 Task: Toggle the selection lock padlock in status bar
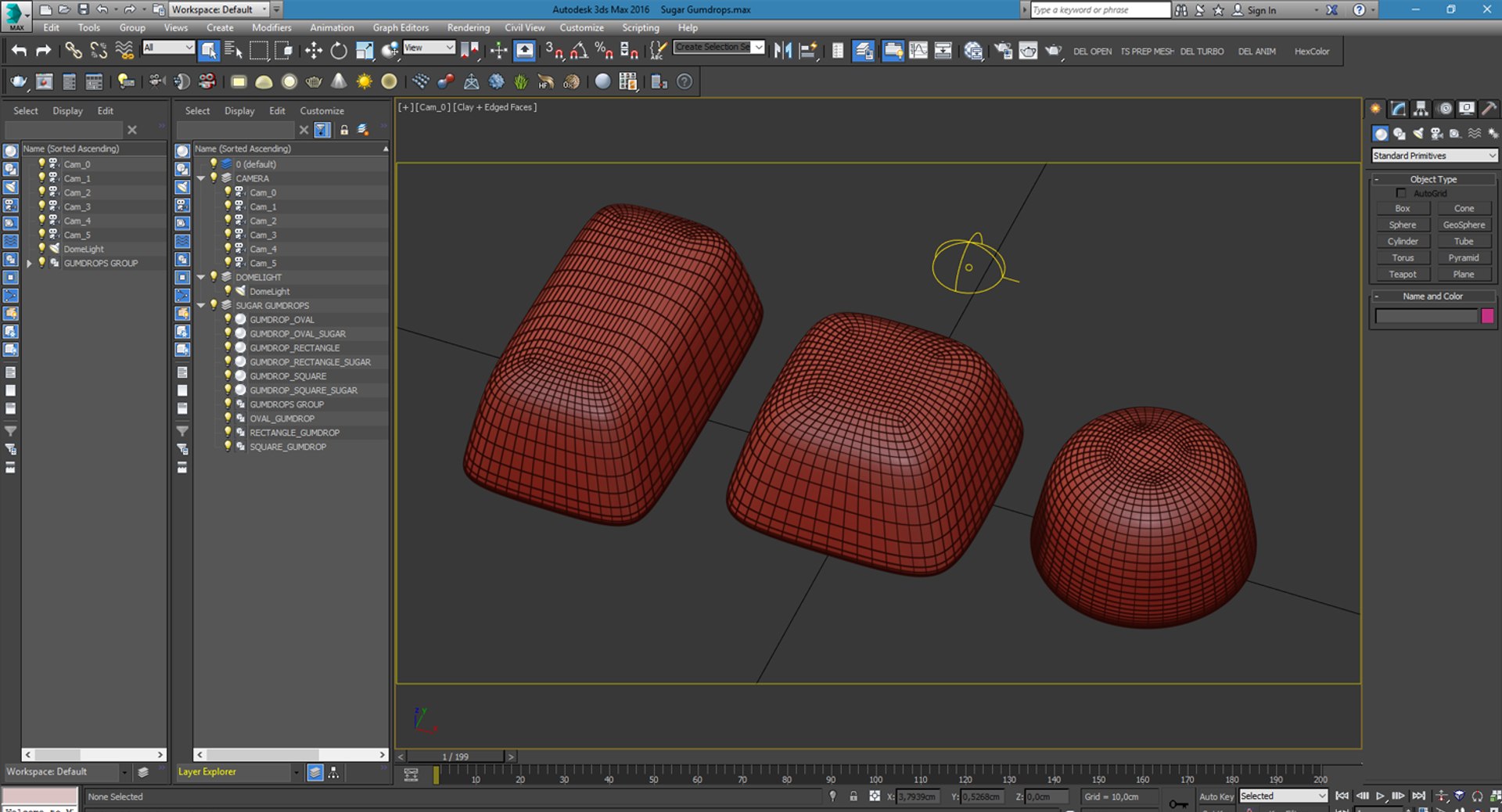point(853,796)
